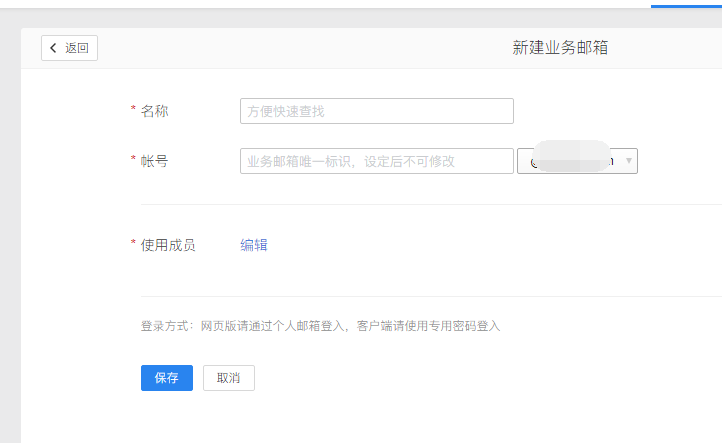
Task: Click the domain dropdown arrow icon
Action: [629, 161]
